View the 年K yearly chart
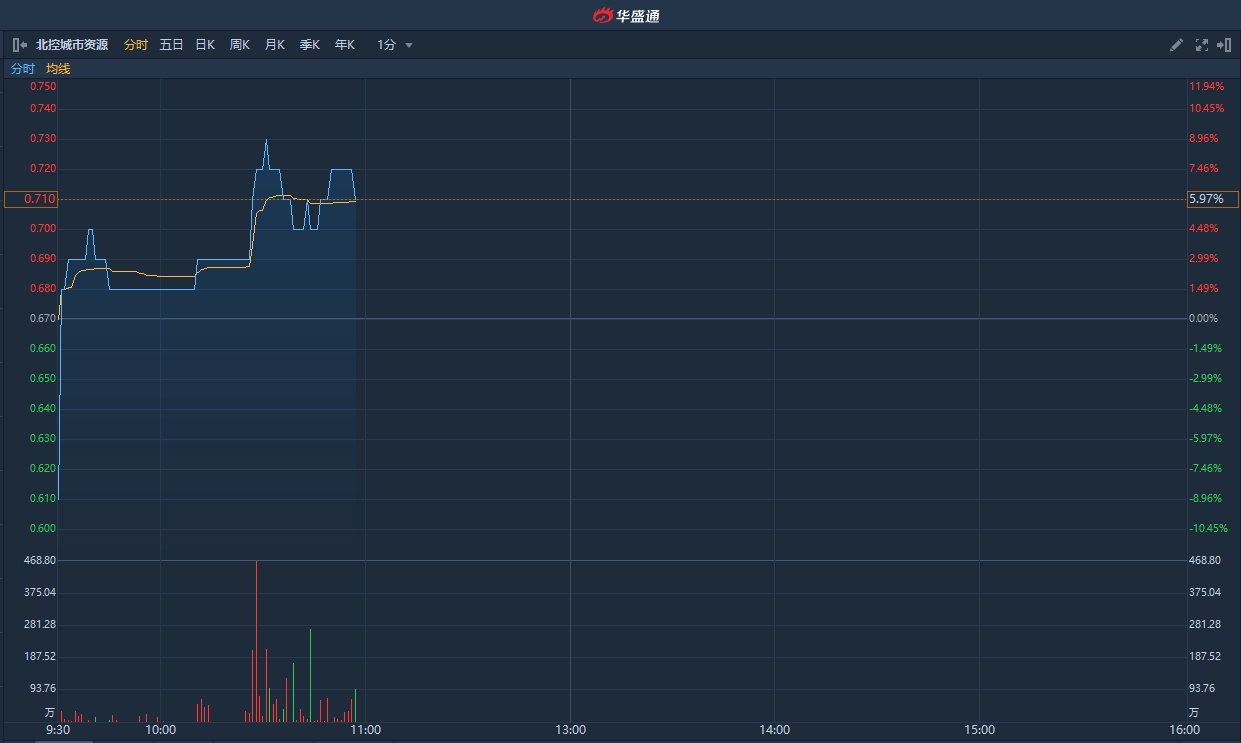 point(345,45)
